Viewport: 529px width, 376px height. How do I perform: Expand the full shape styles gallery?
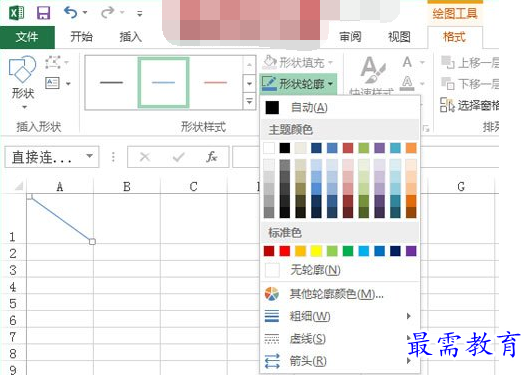(249, 101)
